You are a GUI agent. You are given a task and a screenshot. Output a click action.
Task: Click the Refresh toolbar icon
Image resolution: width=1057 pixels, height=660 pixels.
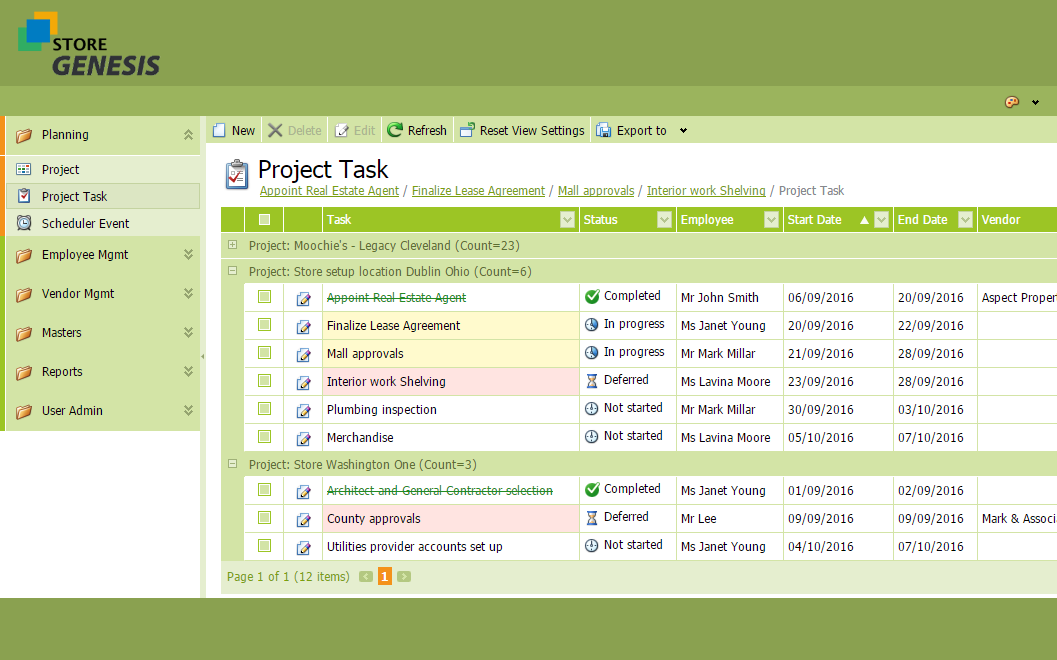[x=395, y=130]
